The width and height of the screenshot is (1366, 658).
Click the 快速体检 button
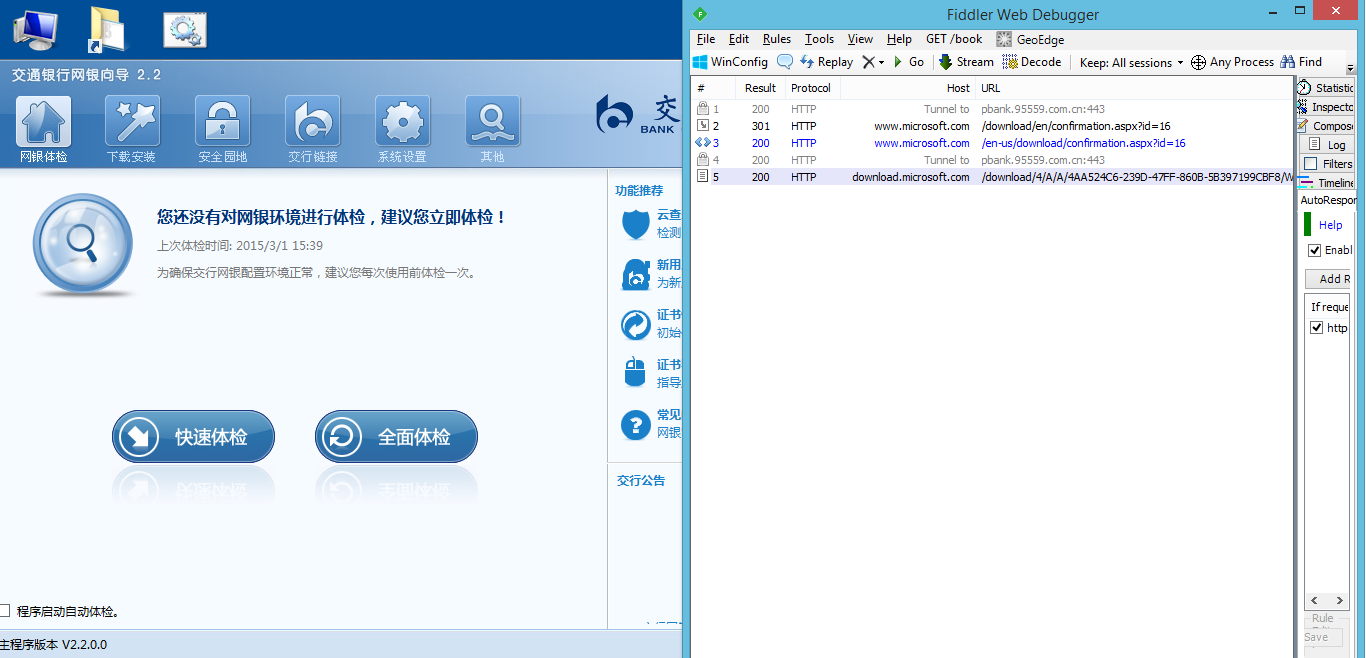click(x=193, y=437)
